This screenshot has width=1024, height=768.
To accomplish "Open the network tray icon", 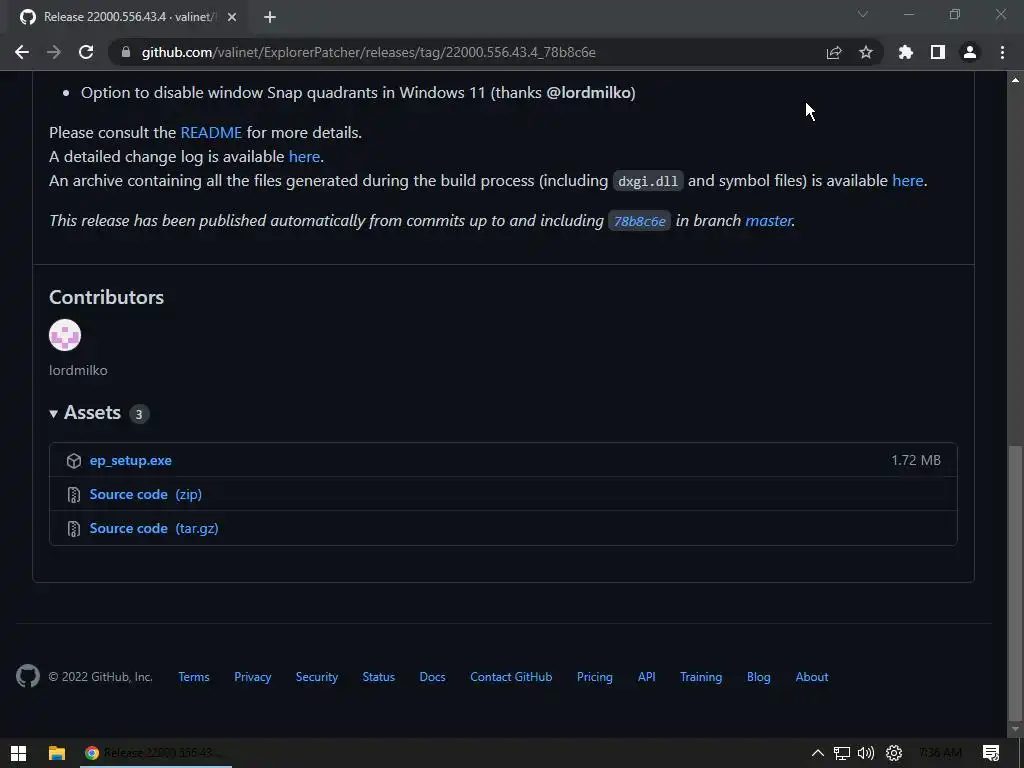I will pos(841,753).
